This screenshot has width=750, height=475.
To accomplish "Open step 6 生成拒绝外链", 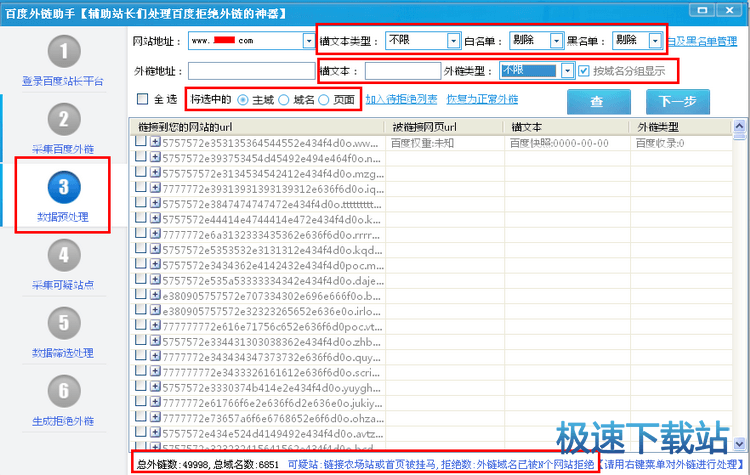I will click(x=64, y=400).
